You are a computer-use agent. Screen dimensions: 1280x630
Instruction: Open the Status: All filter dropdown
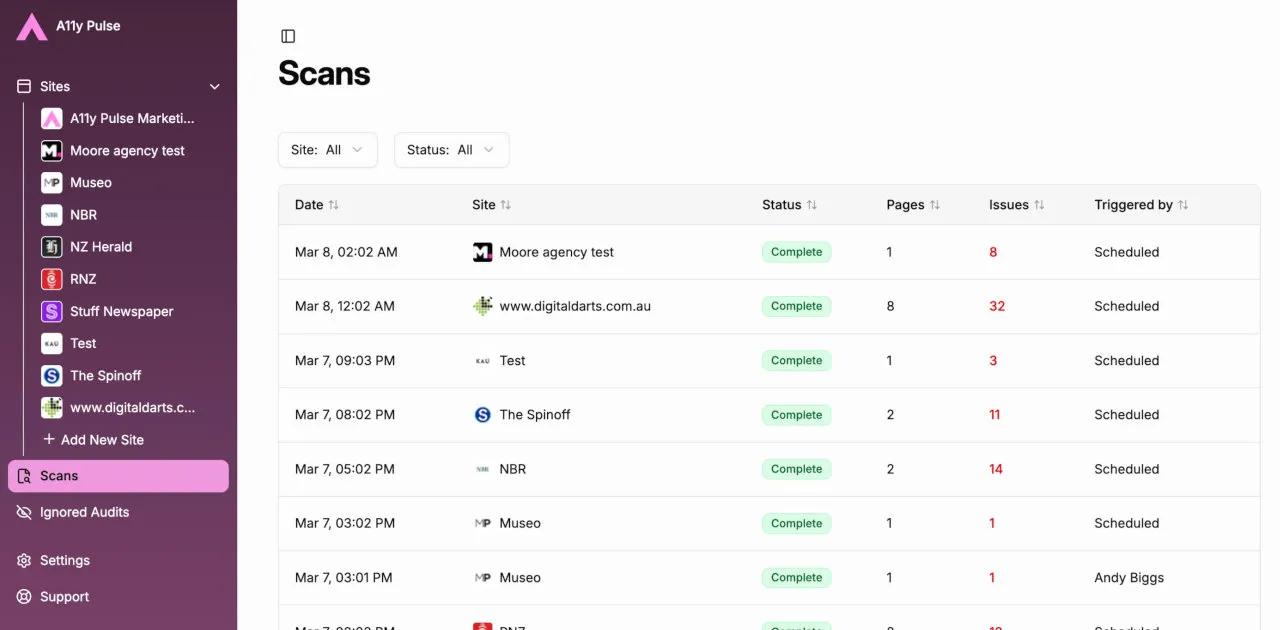pos(451,149)
